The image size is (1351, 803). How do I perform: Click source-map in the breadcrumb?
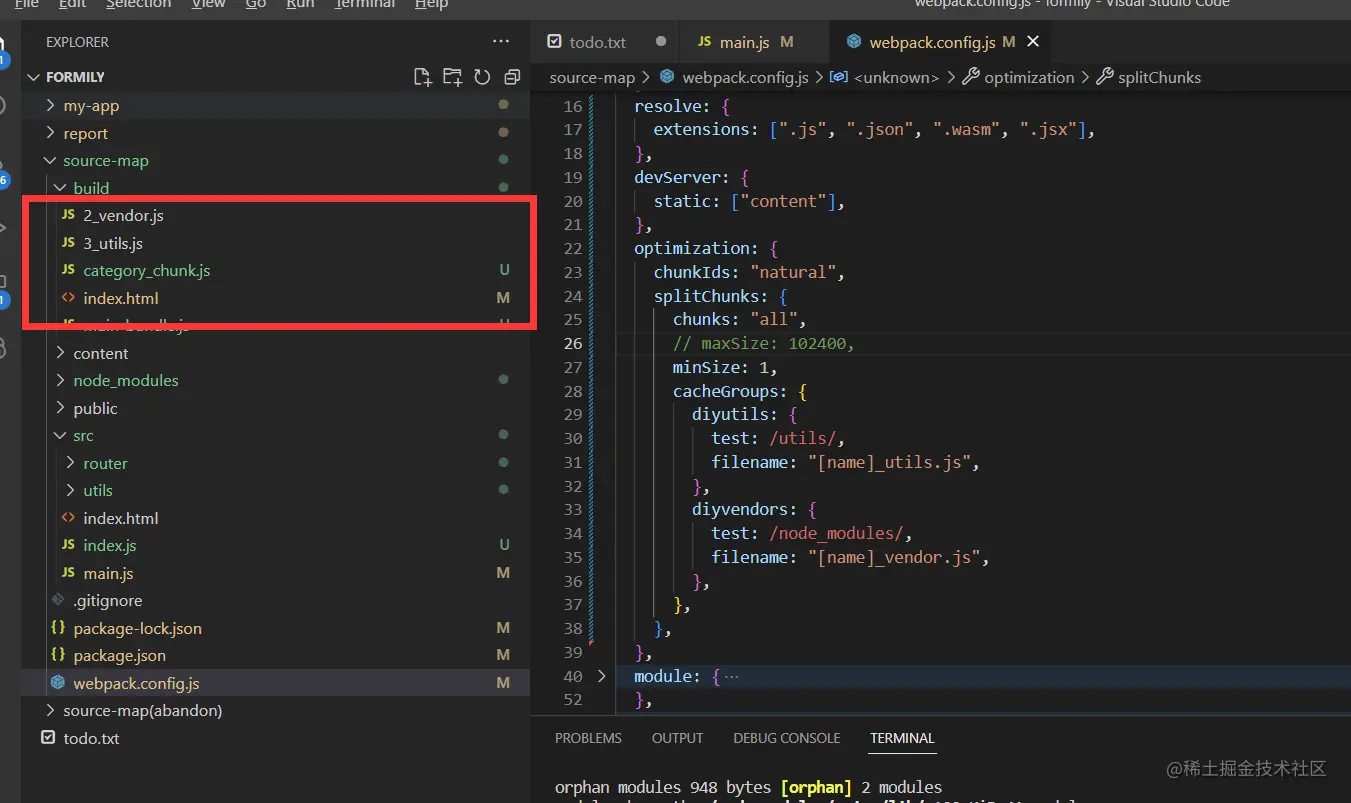[x=592, y=77]
